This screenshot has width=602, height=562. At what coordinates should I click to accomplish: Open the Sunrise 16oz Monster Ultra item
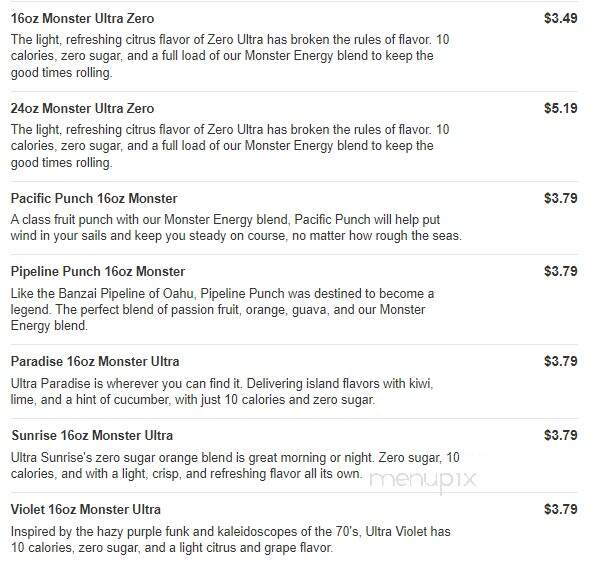point(92,435)
